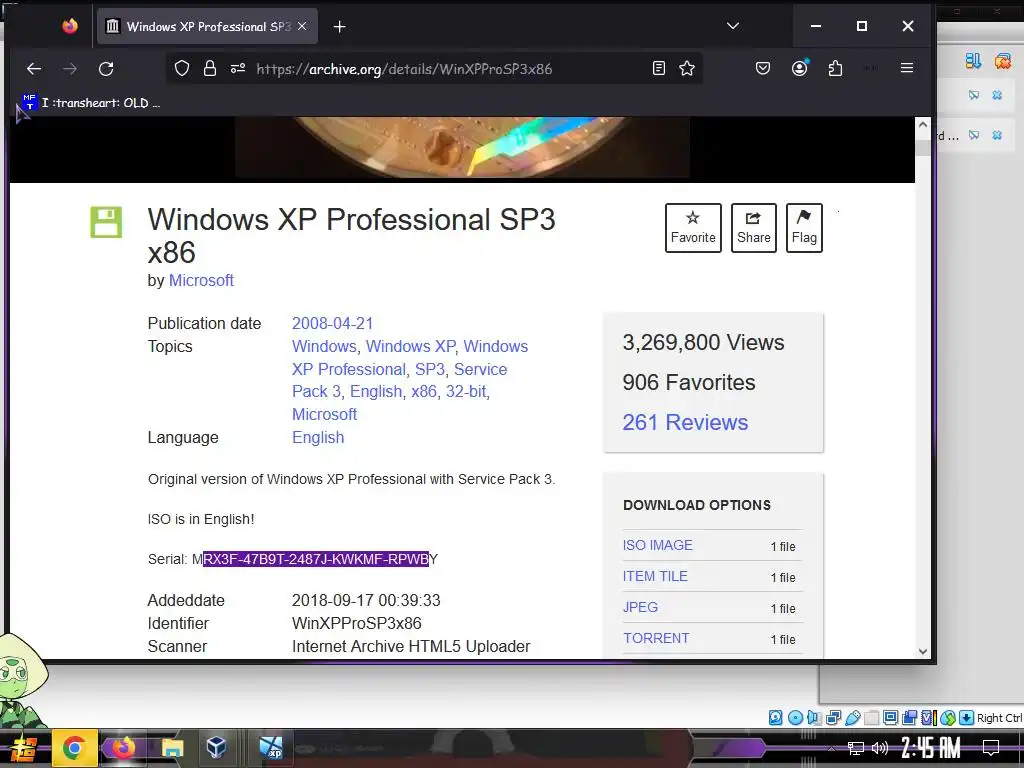Click the VirtualBox shared folders status icon
This screenshot has height=768, width=1024.
click(871, 718)
